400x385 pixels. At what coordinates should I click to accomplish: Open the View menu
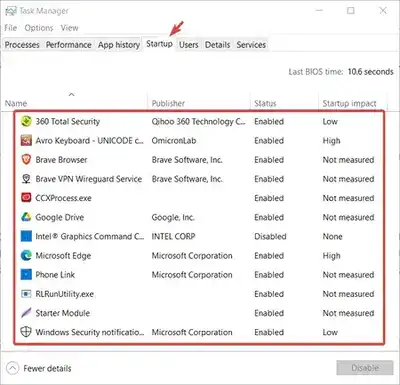(x=69, y=28)
